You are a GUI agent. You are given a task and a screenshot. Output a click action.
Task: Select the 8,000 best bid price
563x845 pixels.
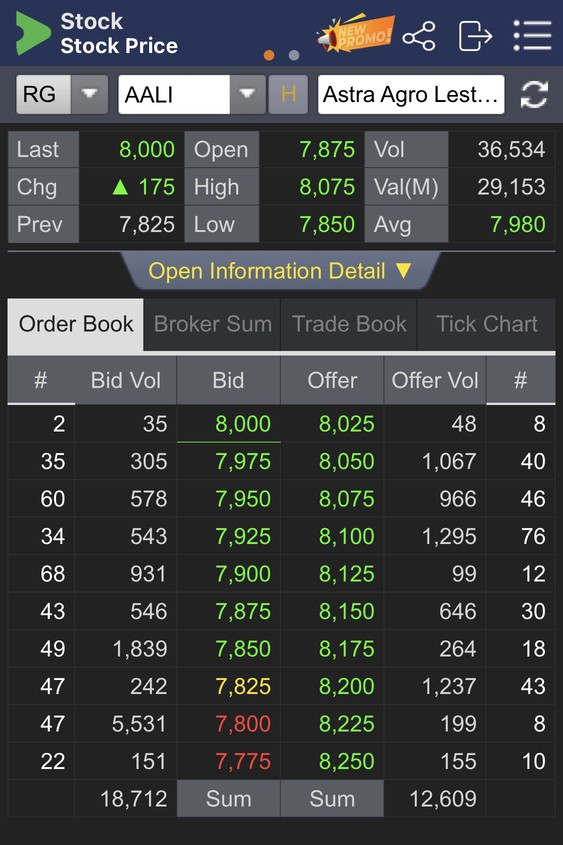point(242,424)
